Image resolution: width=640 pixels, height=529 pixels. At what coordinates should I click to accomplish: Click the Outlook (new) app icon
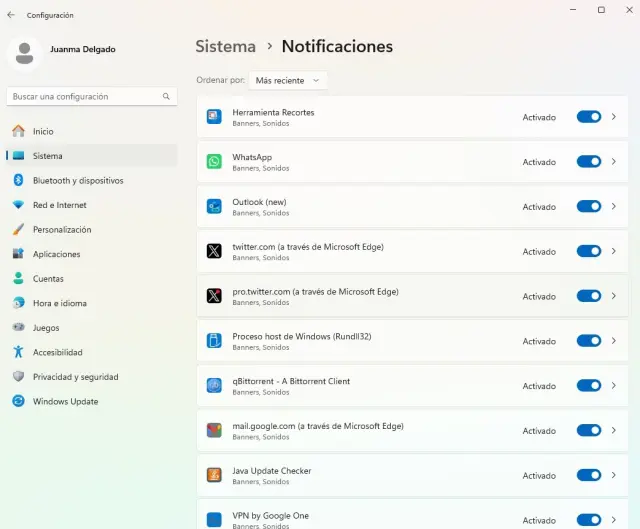pos(214,207)
